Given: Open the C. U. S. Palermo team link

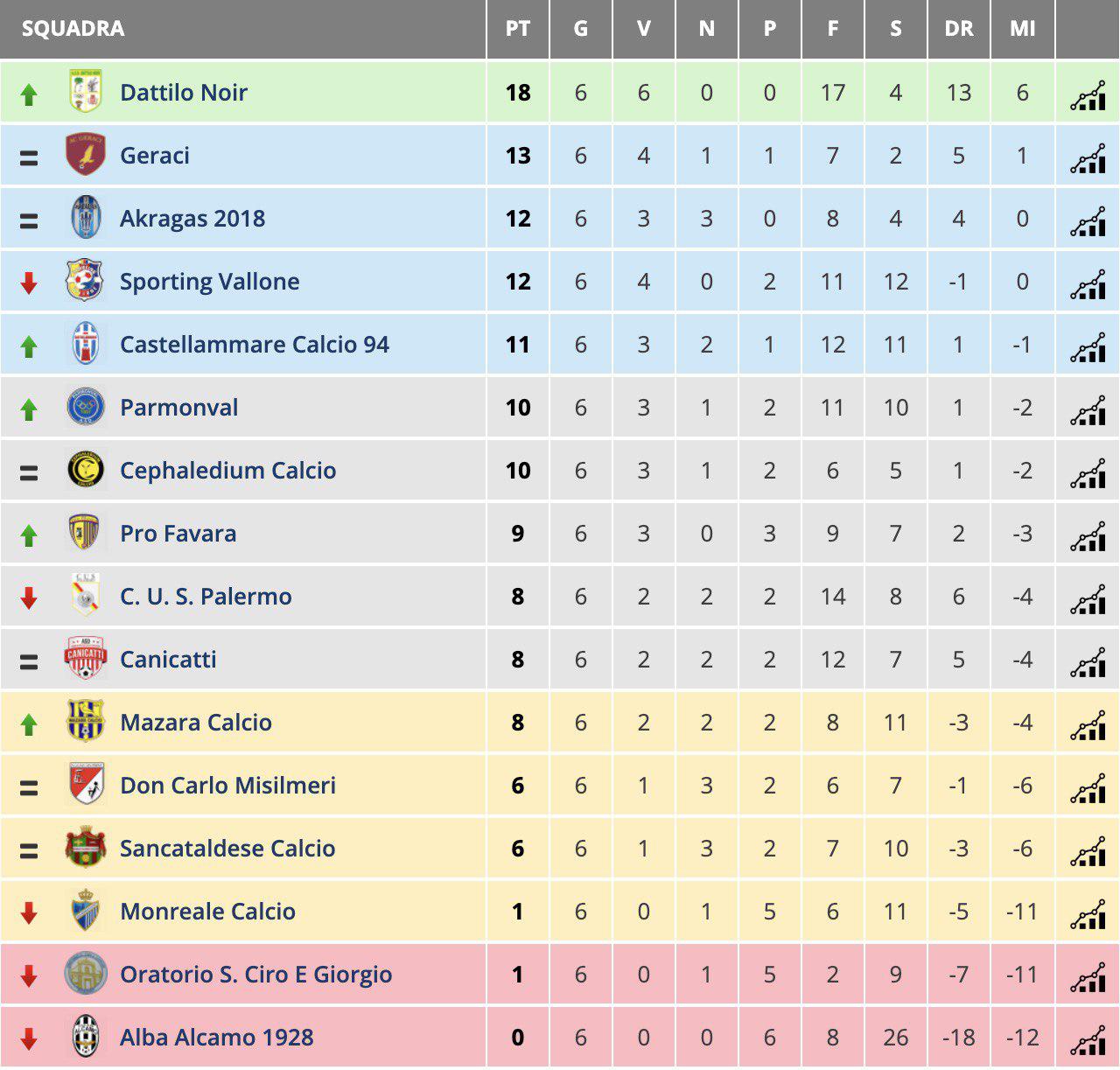Looking at the screenshot, I should click(206, 596).
